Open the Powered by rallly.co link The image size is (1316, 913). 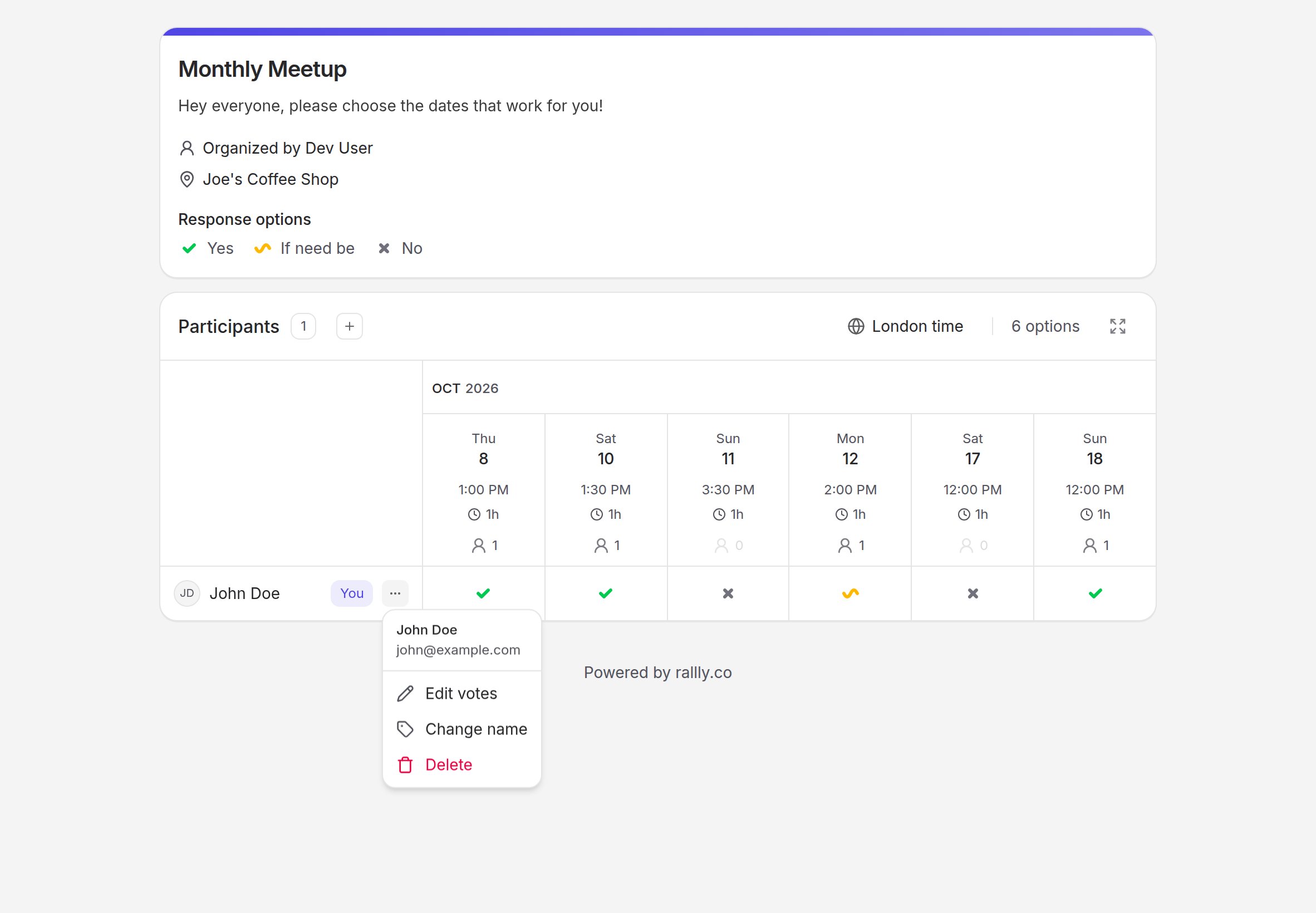coord(657,672)
